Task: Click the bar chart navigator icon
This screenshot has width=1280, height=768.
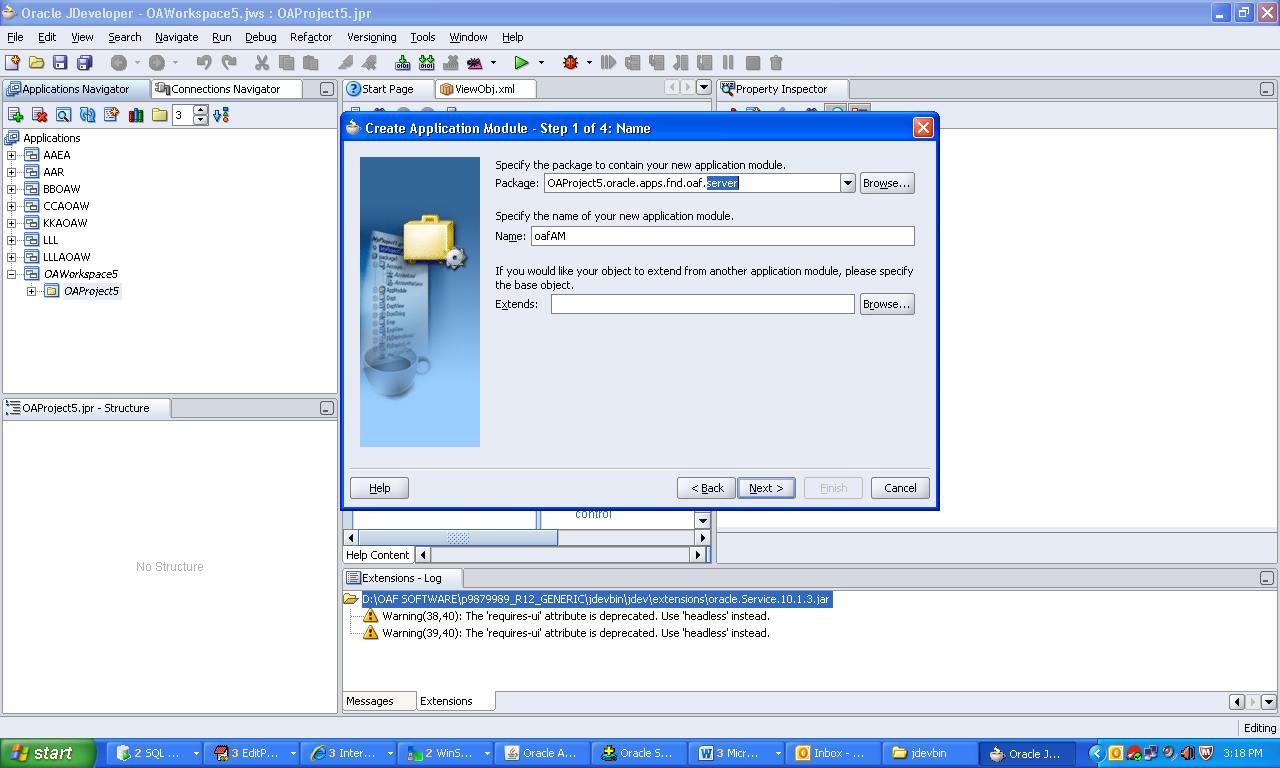Action: pos(136,115)
